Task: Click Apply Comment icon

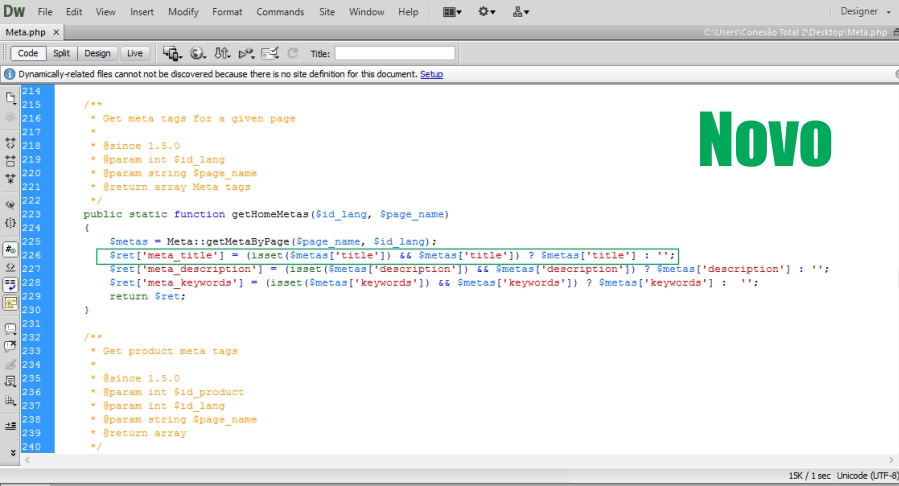Action: click(10, 329)
